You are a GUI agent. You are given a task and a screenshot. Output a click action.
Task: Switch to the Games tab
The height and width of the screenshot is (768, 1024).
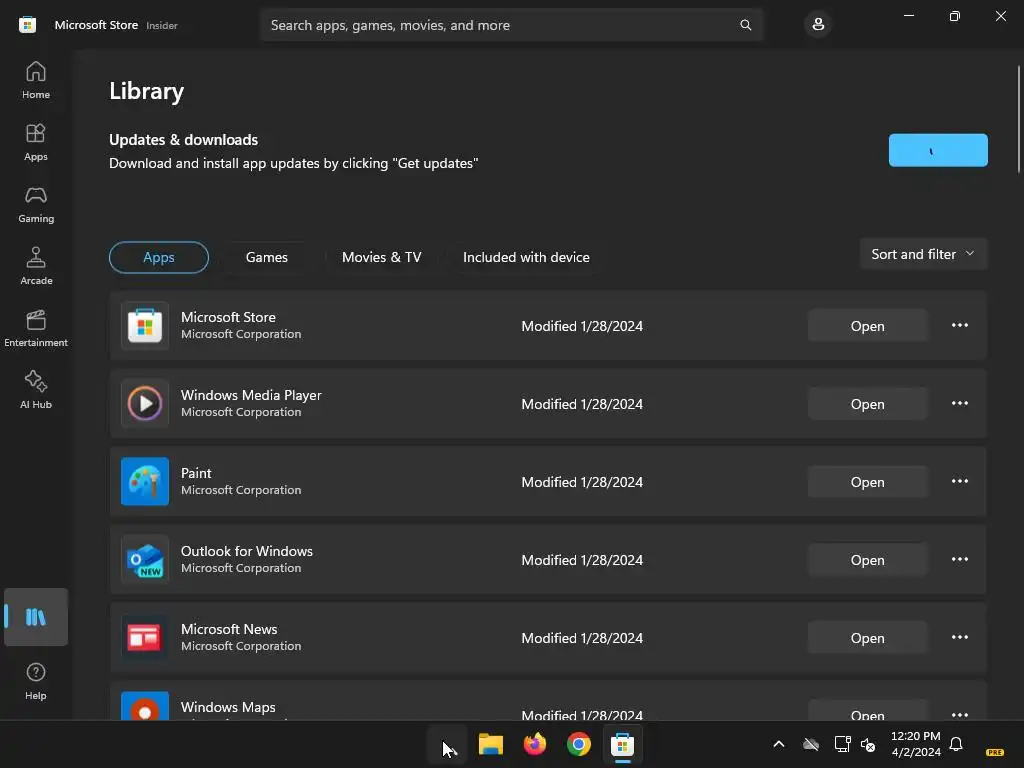(266, 257)
